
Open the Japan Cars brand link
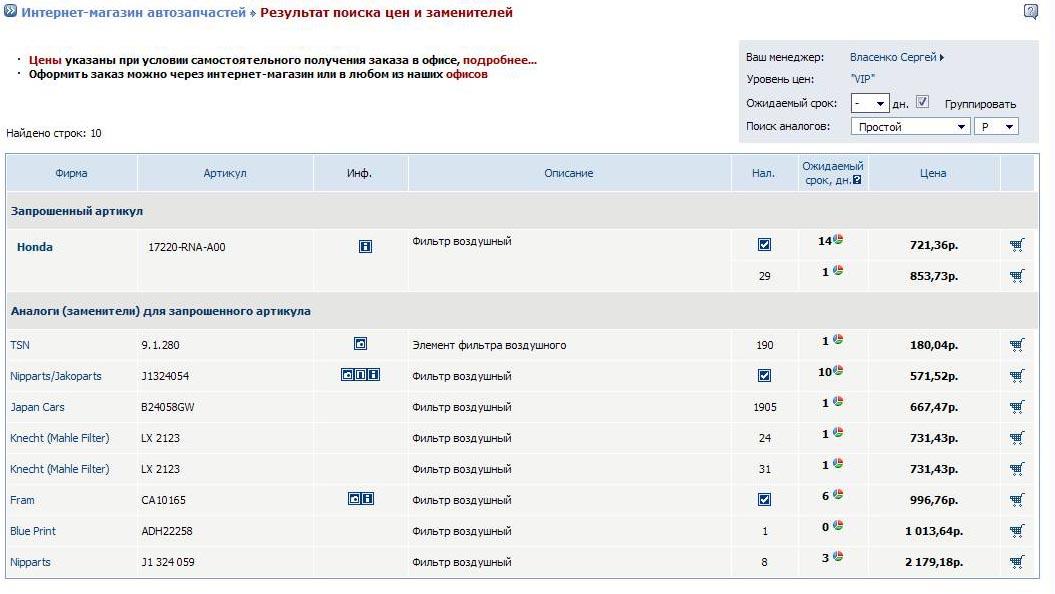(37, 407)
